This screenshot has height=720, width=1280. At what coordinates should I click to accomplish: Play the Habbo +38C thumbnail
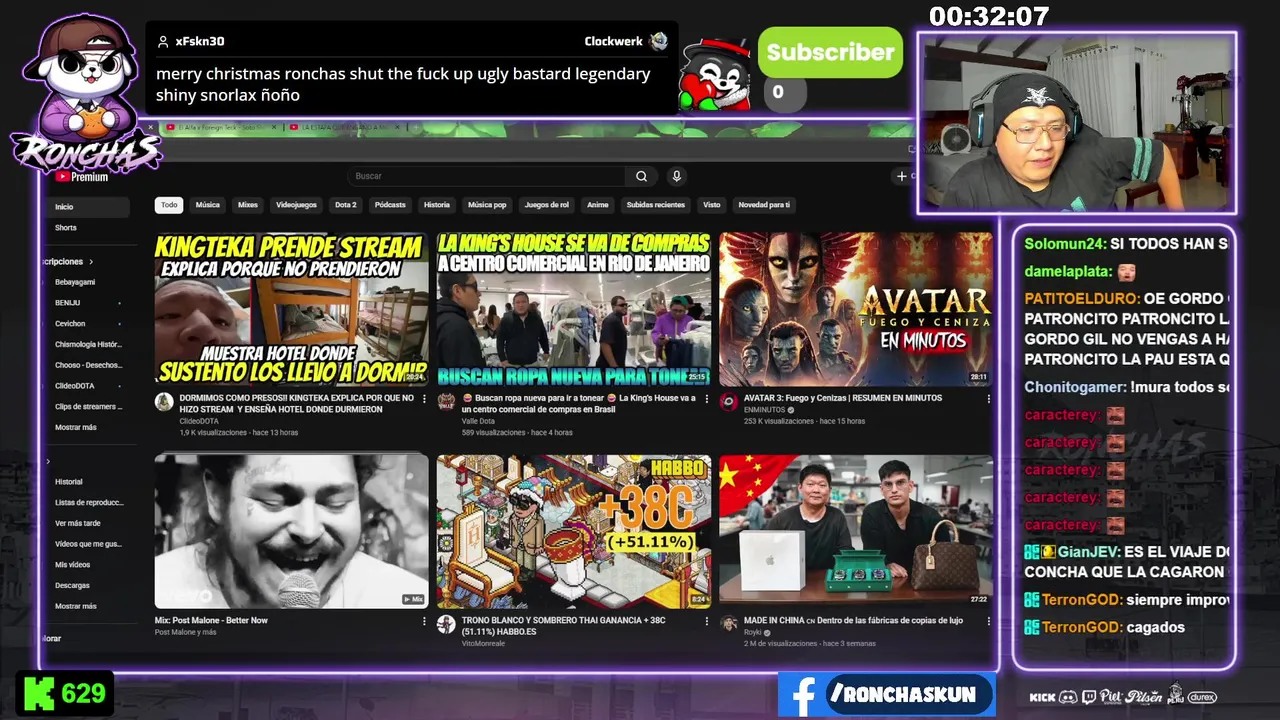pos(573,531)
